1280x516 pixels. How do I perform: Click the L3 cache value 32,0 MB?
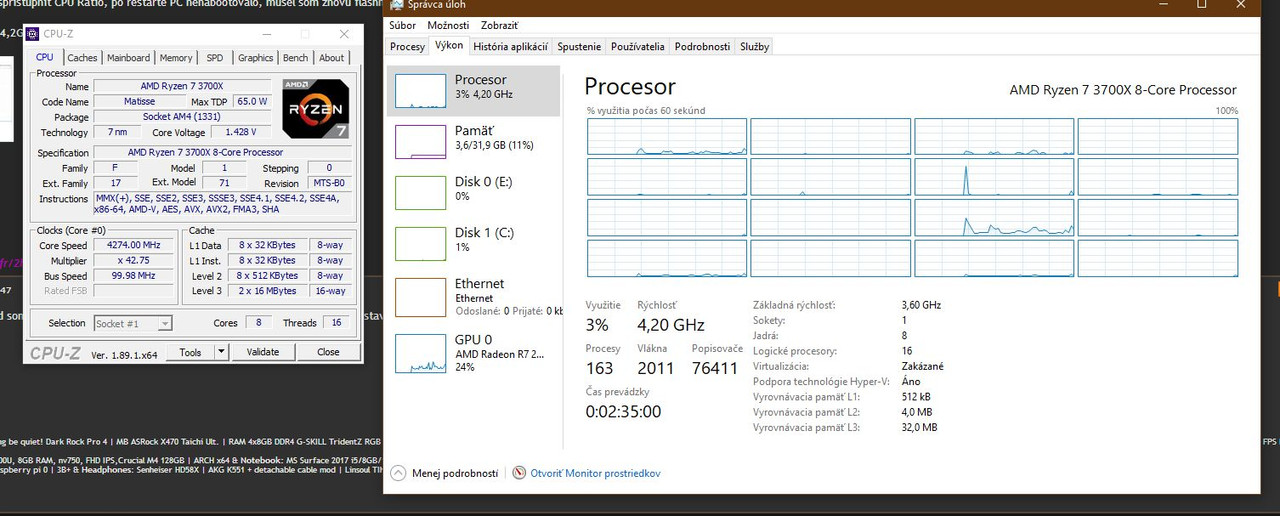coord(919,427)
